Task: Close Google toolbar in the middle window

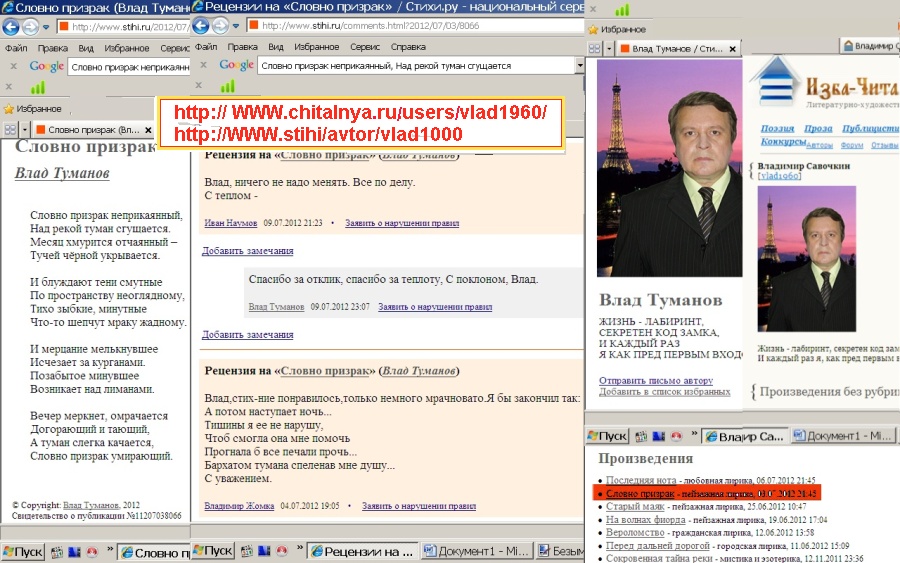Action: click(203, 65)
